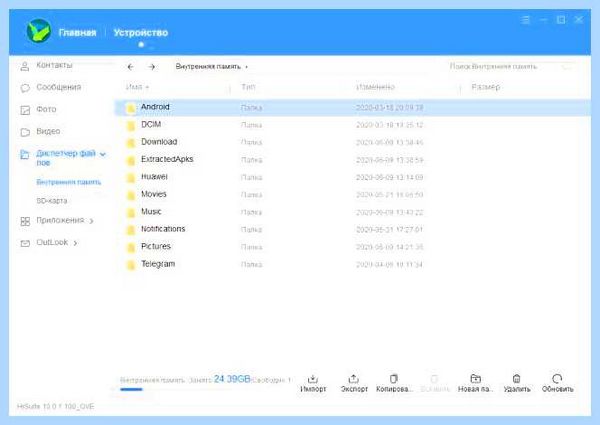Create a new folder with Новая папка

(x=476, y=383)
